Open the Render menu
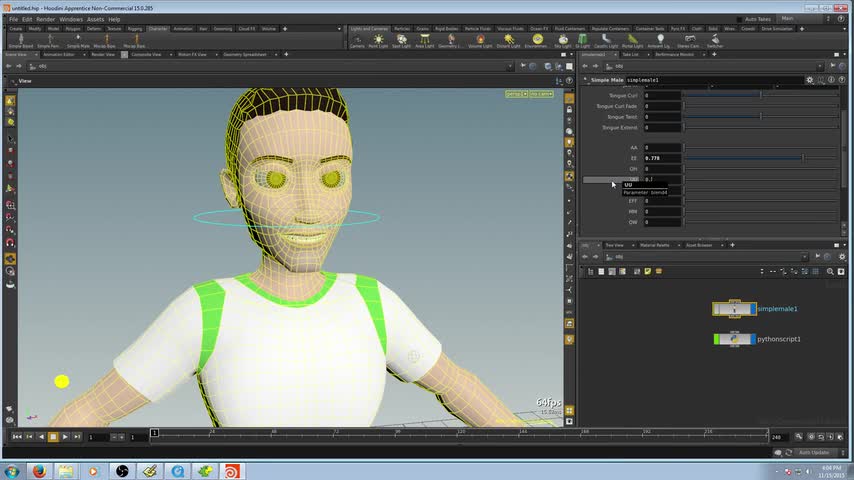854x480 pixels. 45,19
